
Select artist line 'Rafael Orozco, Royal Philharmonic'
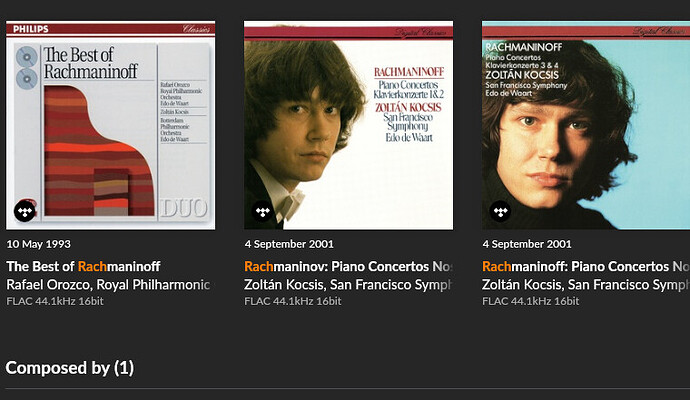(x=108, y=285)
